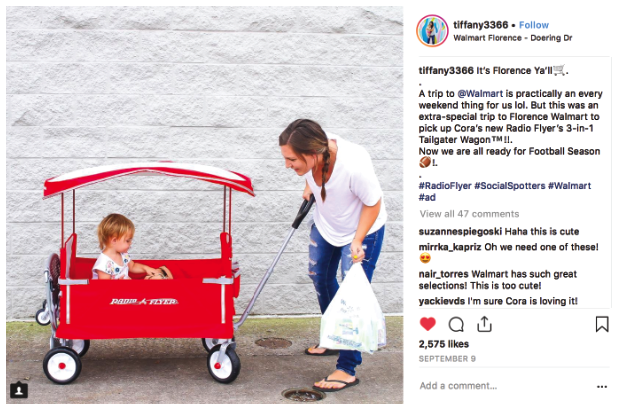Click the wagon photo of the post
638x410 pixels.
point(205,205)
